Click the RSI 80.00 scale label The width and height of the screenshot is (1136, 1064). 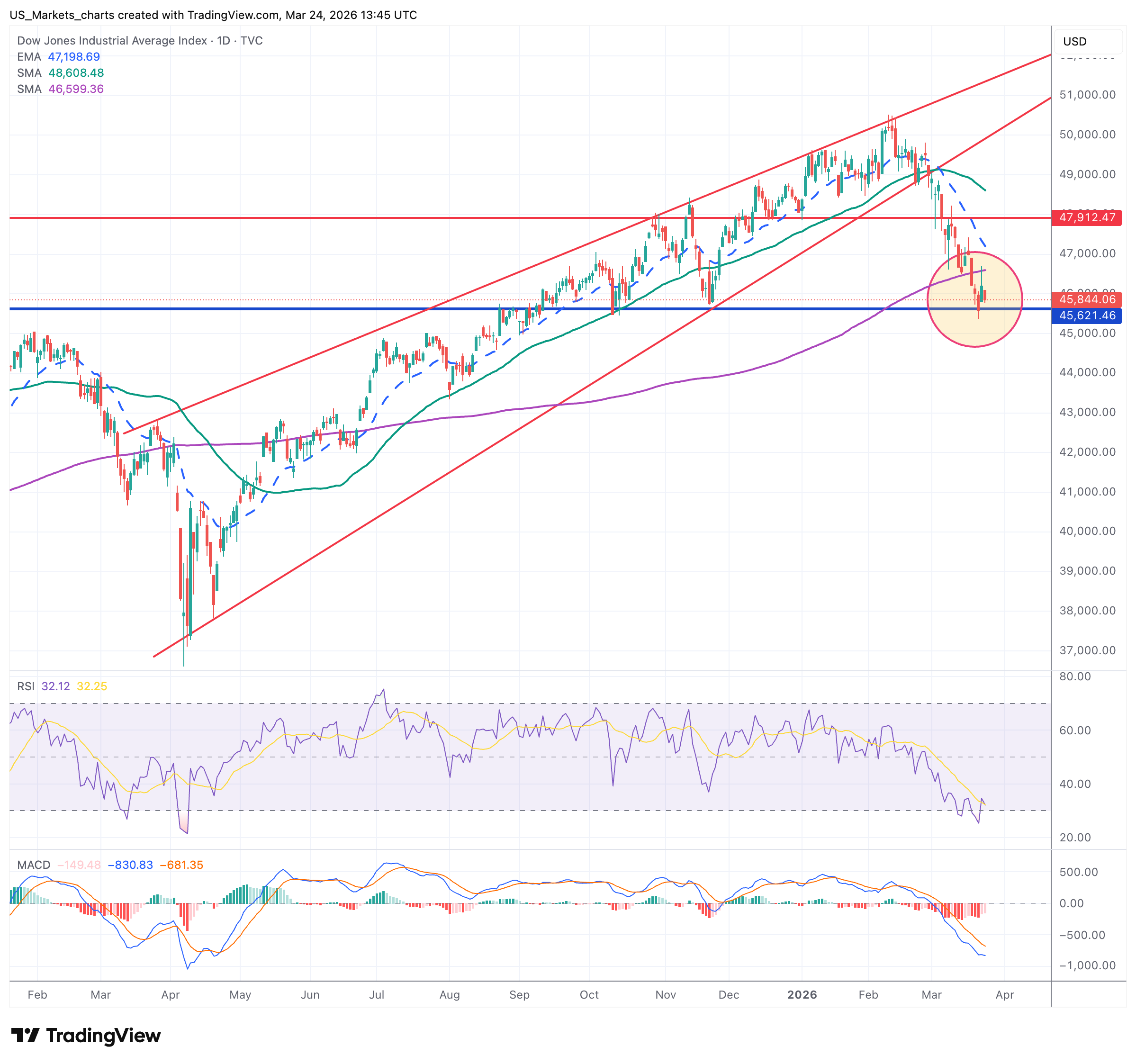point(1074,676)
